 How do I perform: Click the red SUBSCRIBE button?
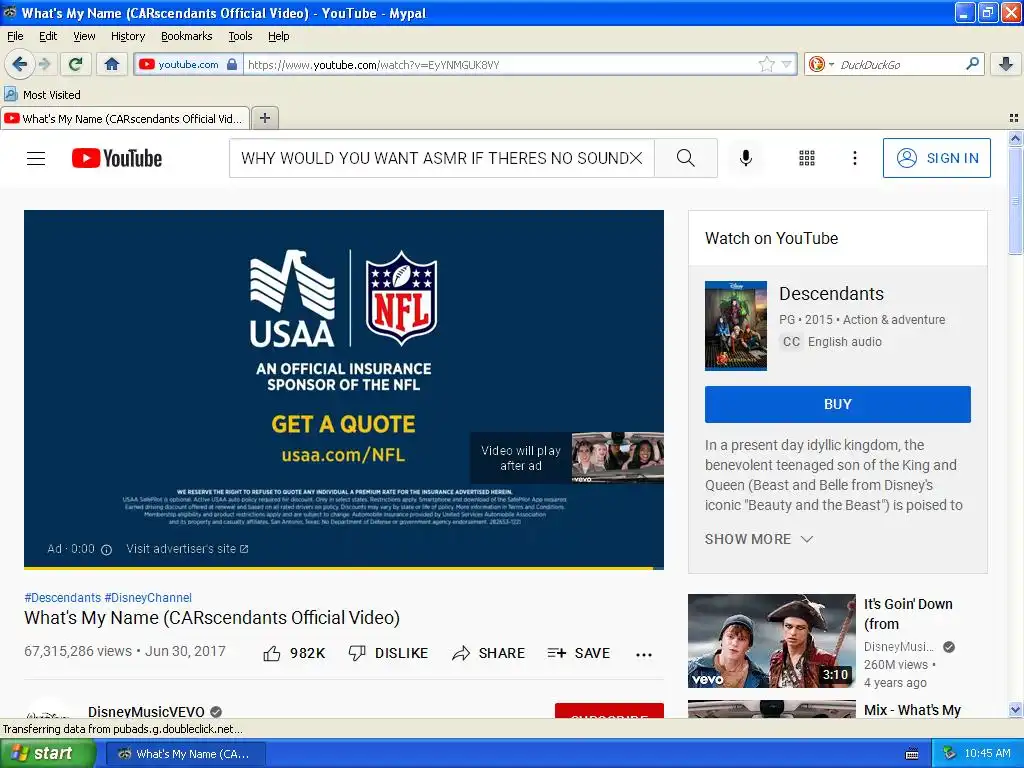(609, 711)
